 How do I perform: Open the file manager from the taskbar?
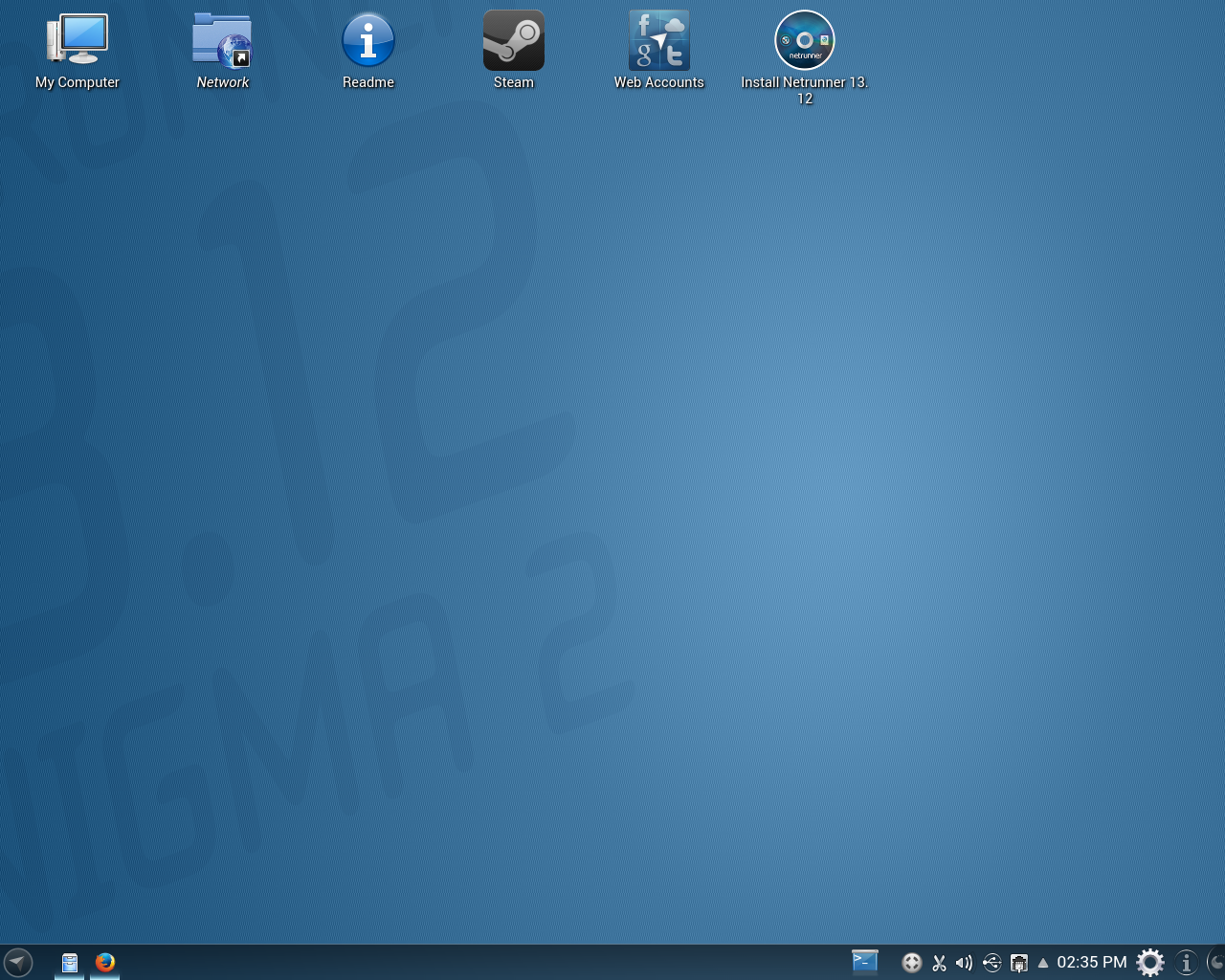[x=70, y=963]
